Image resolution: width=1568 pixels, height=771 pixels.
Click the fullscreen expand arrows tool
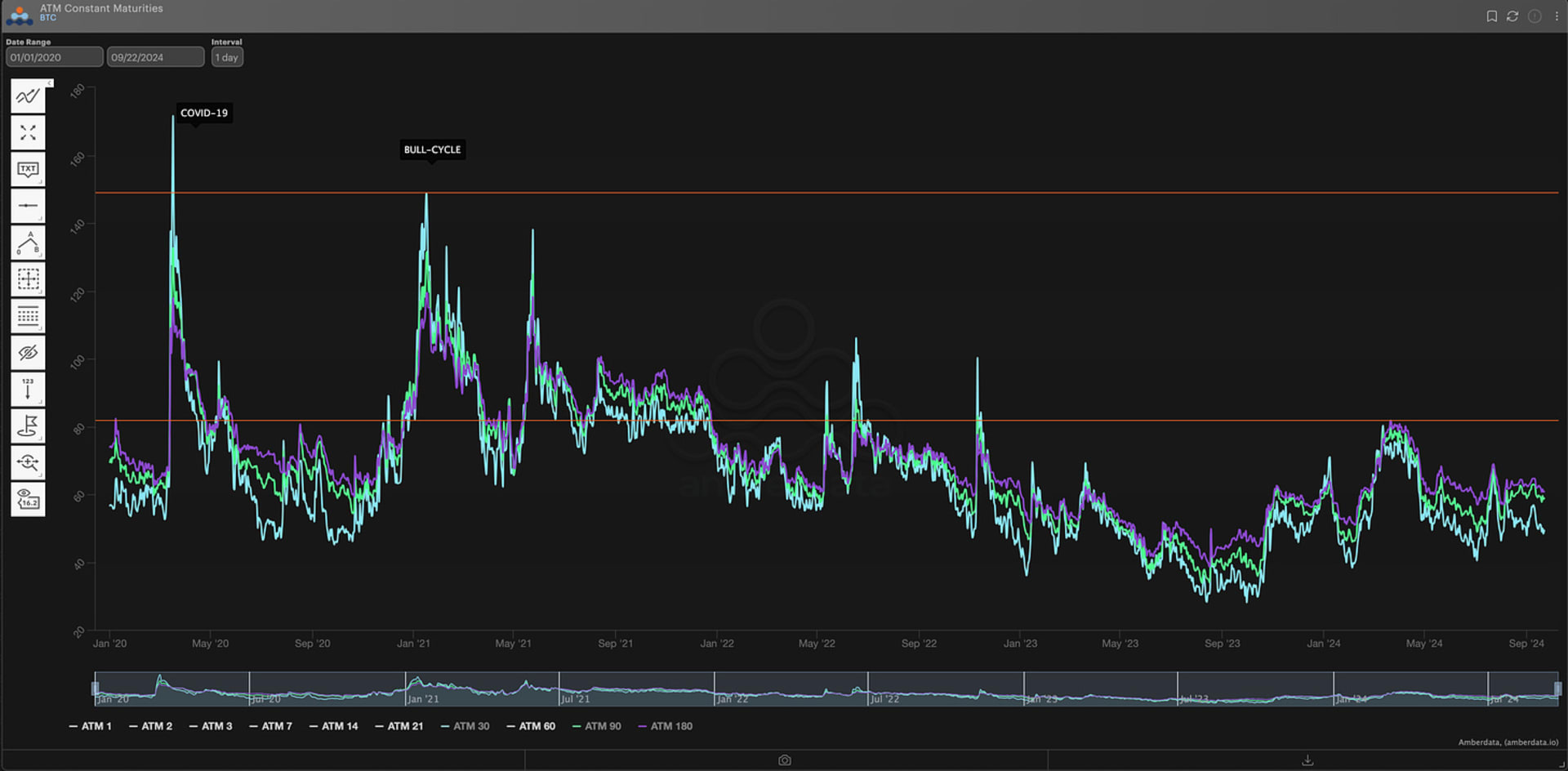tap(28, 132)
